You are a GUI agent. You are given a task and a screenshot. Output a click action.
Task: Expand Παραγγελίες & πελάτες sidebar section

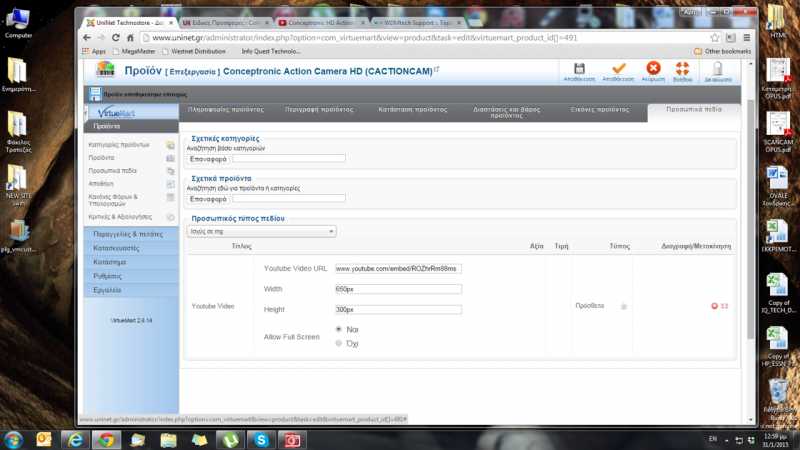(131, 234)
